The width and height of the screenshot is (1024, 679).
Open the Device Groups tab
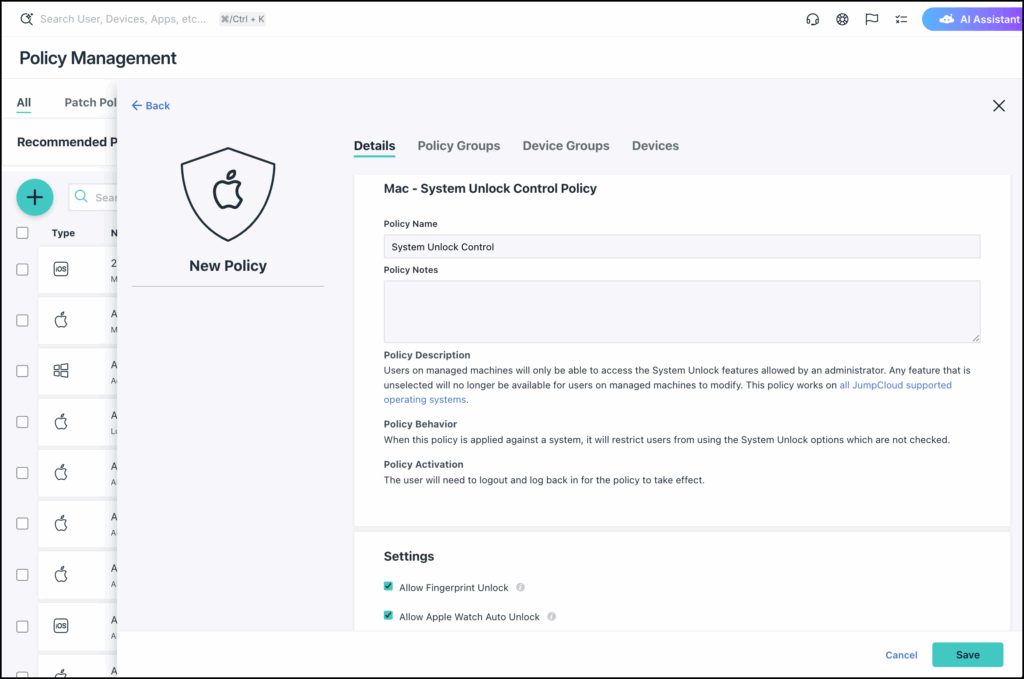point(565,146)
